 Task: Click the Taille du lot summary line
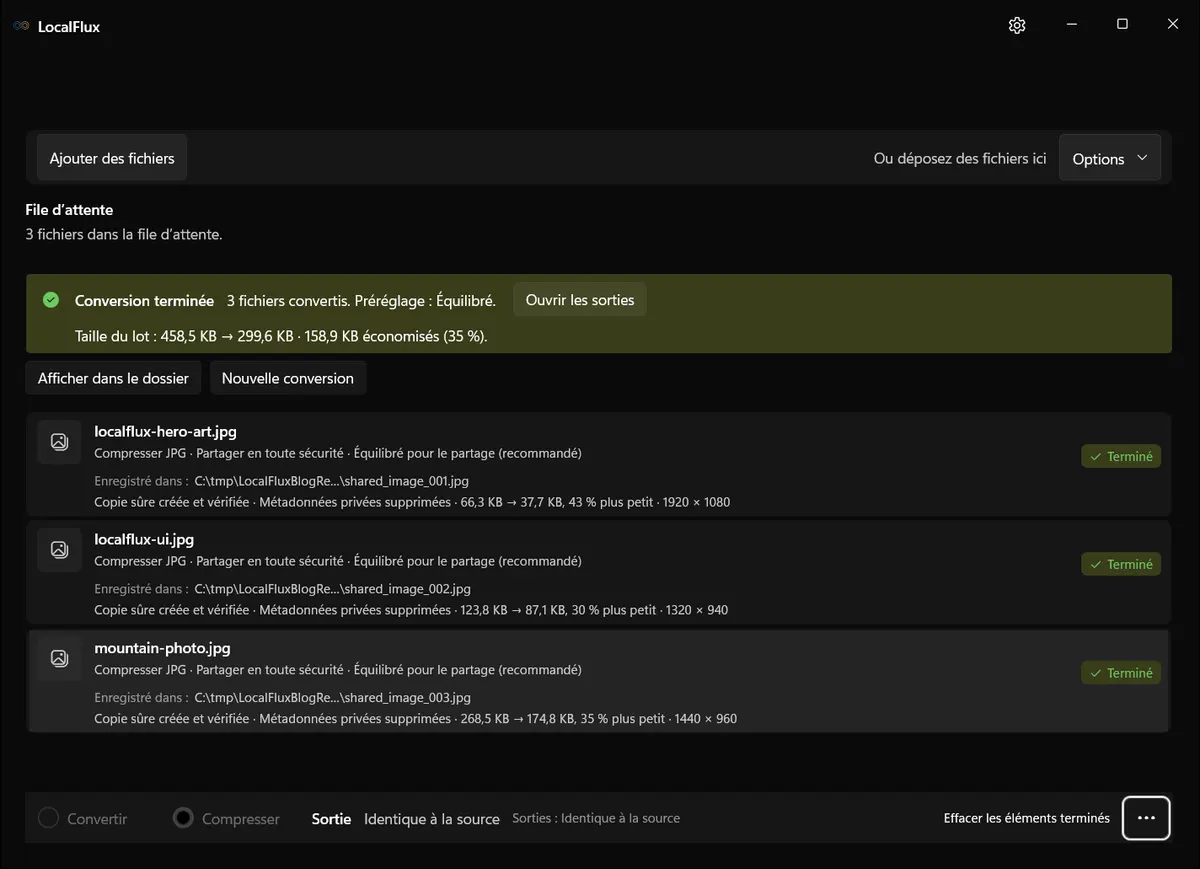point(281,336)
